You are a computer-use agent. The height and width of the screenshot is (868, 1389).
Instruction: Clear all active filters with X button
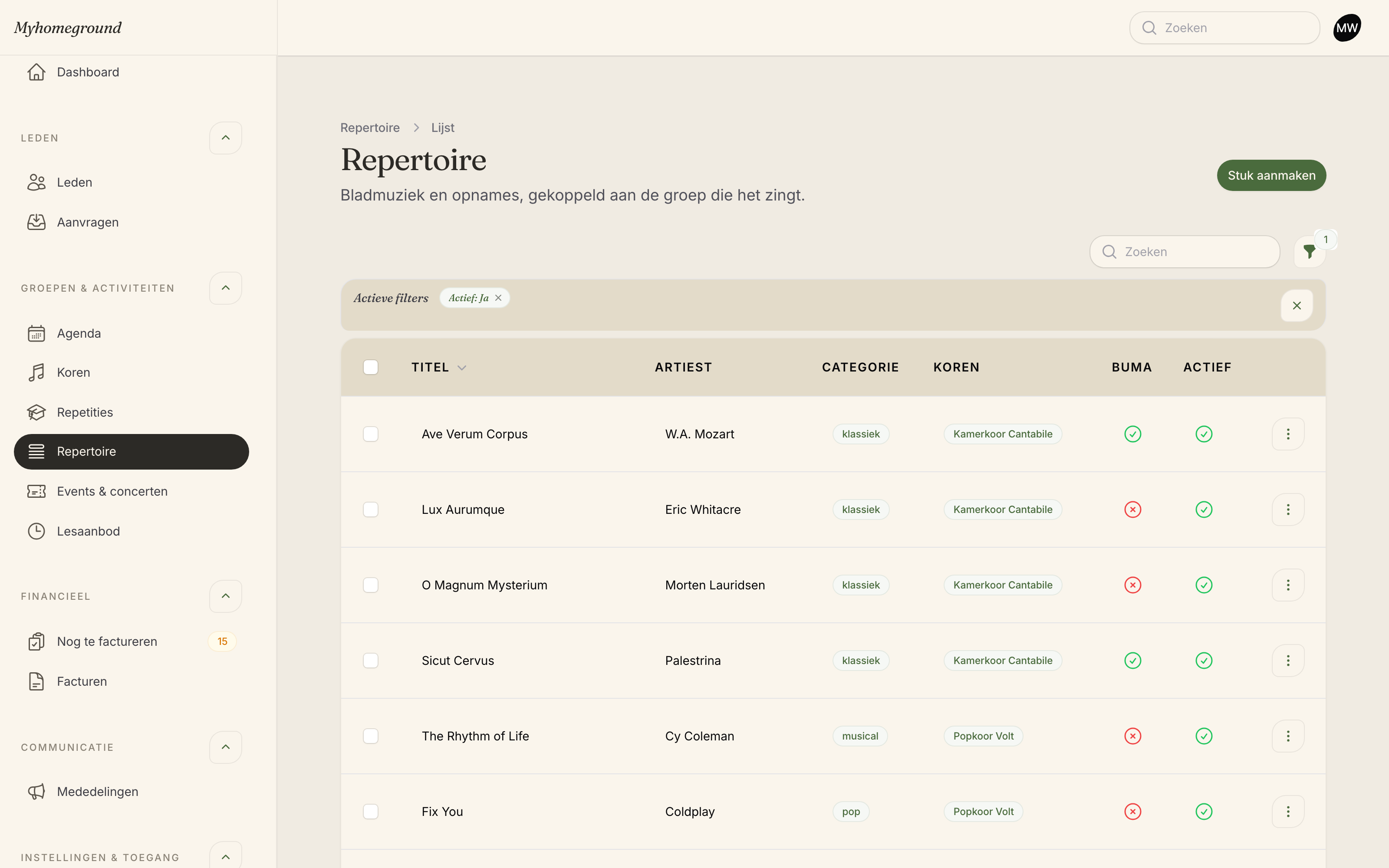pos(1297,306)
